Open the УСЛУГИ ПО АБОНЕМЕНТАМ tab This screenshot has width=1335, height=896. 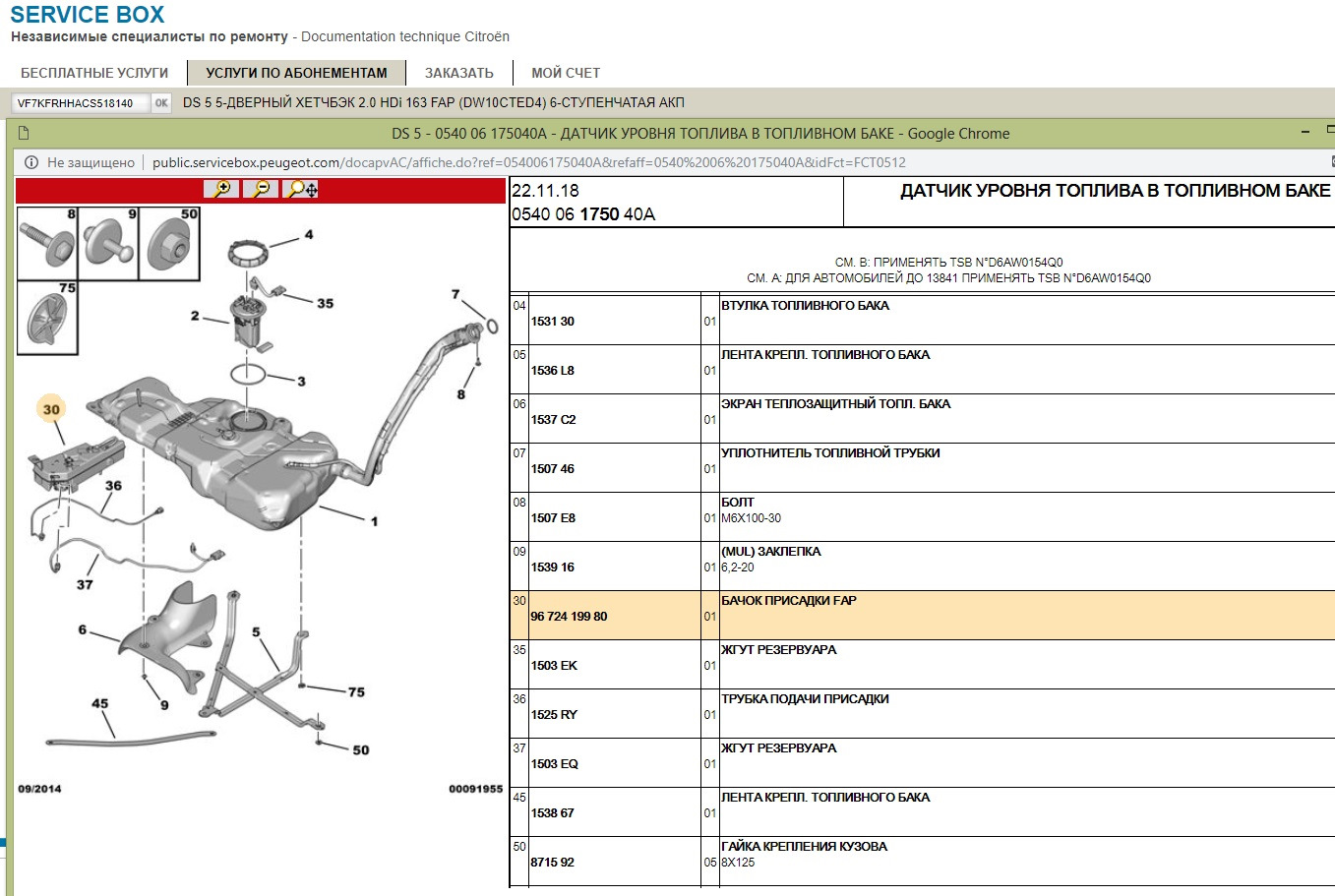pos(296,73)
